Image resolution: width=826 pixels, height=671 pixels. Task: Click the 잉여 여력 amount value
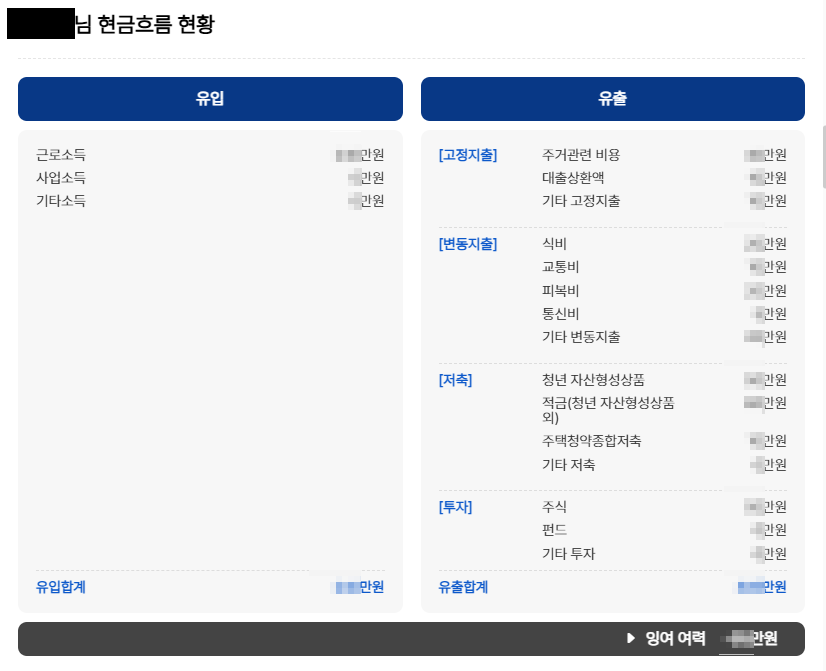pyautogui.click(x=751, y=638)
